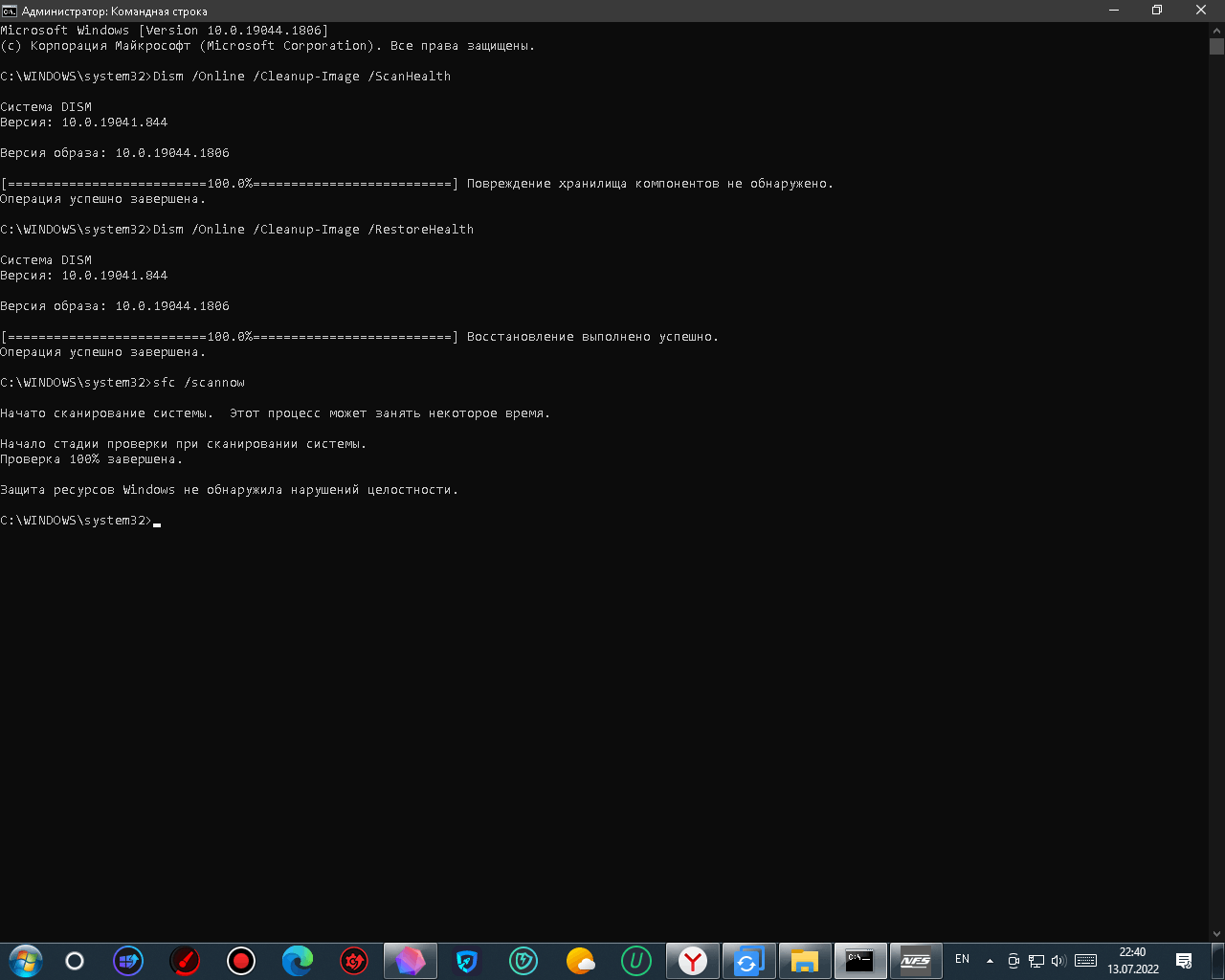This screenshot has height=980, width=1225.
Task: Open the touch keyboard tray icon
Action: 1085,961
